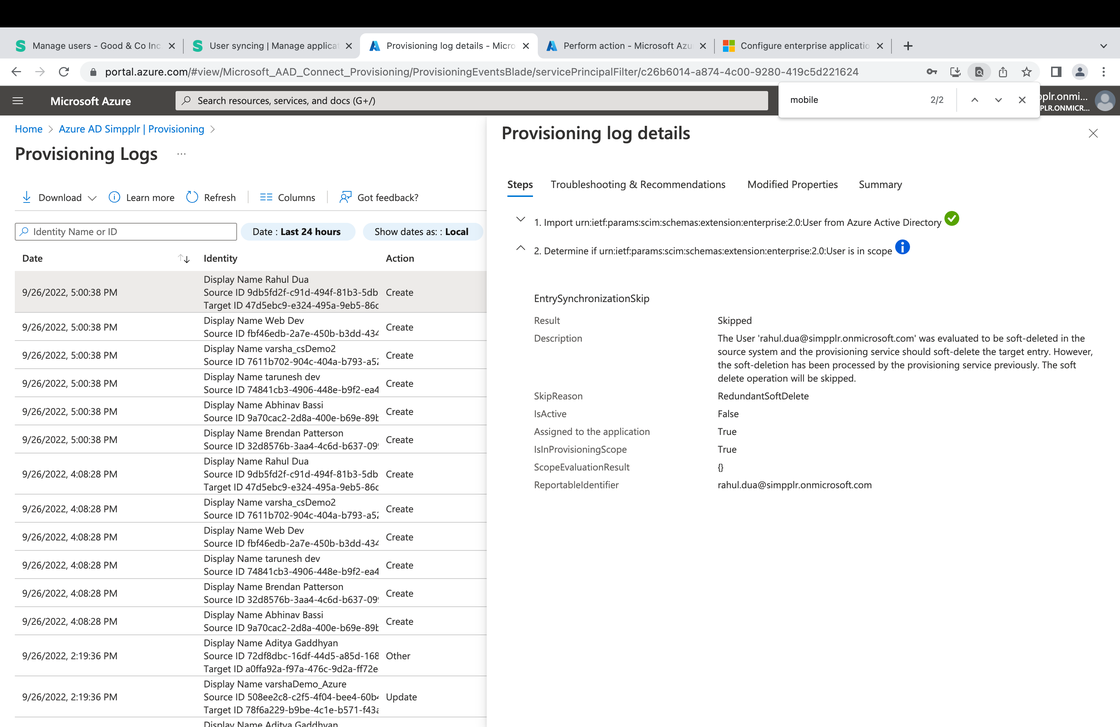Click the info icon beside step 2
Image resolution: width=1120 pixels, height=727 pixels.
point(903,247)
